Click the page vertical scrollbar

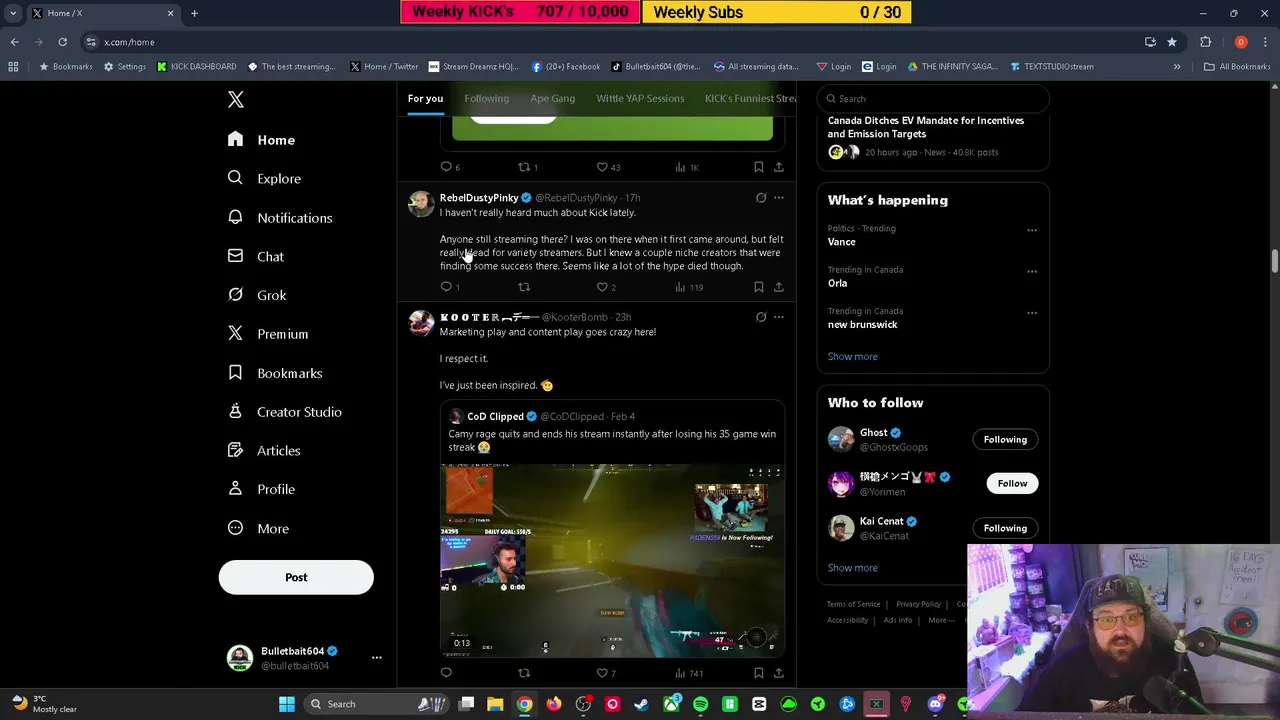pyautogui.click(x=1275, y=260)
